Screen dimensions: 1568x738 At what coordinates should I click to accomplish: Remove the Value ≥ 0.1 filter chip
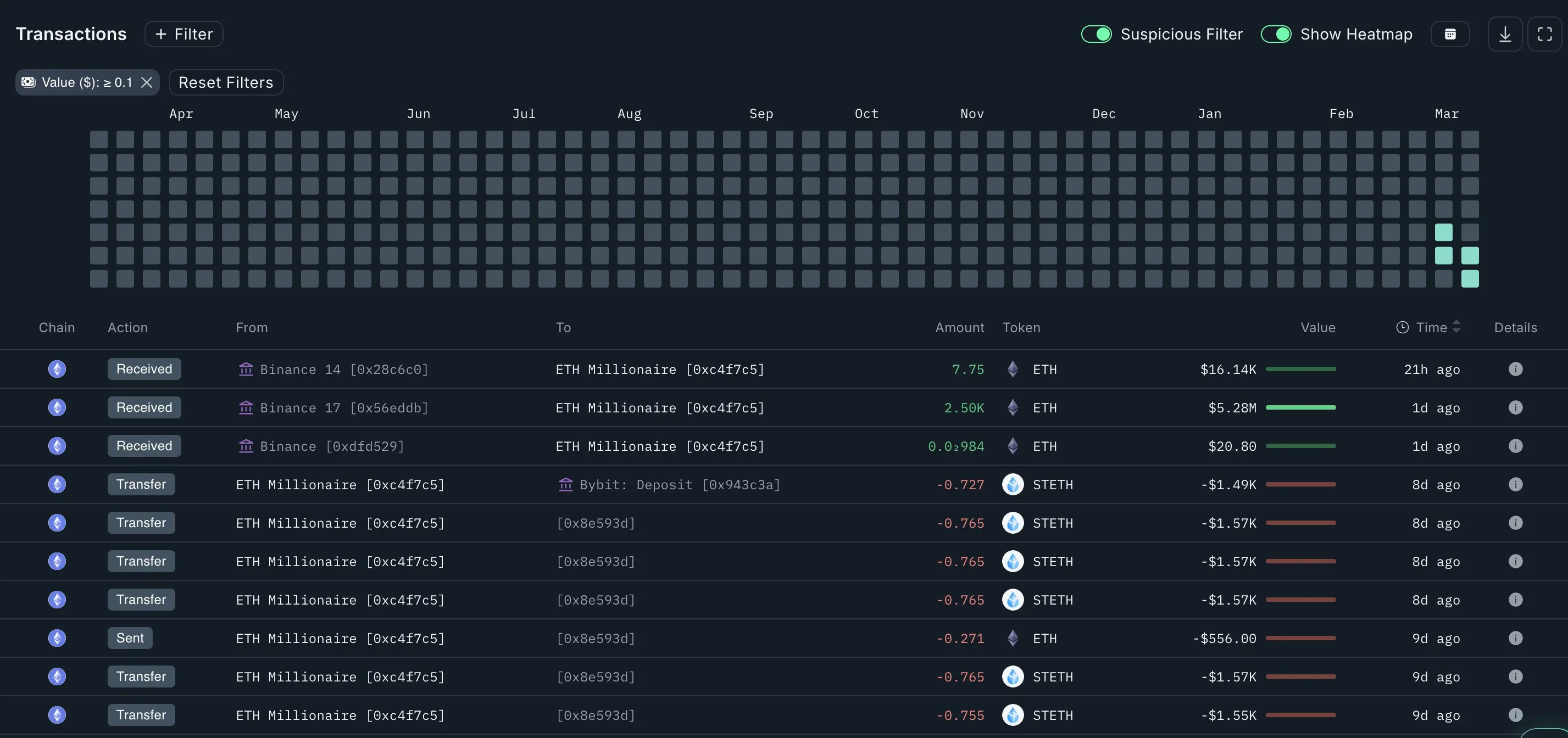click(x=147, y=82)
